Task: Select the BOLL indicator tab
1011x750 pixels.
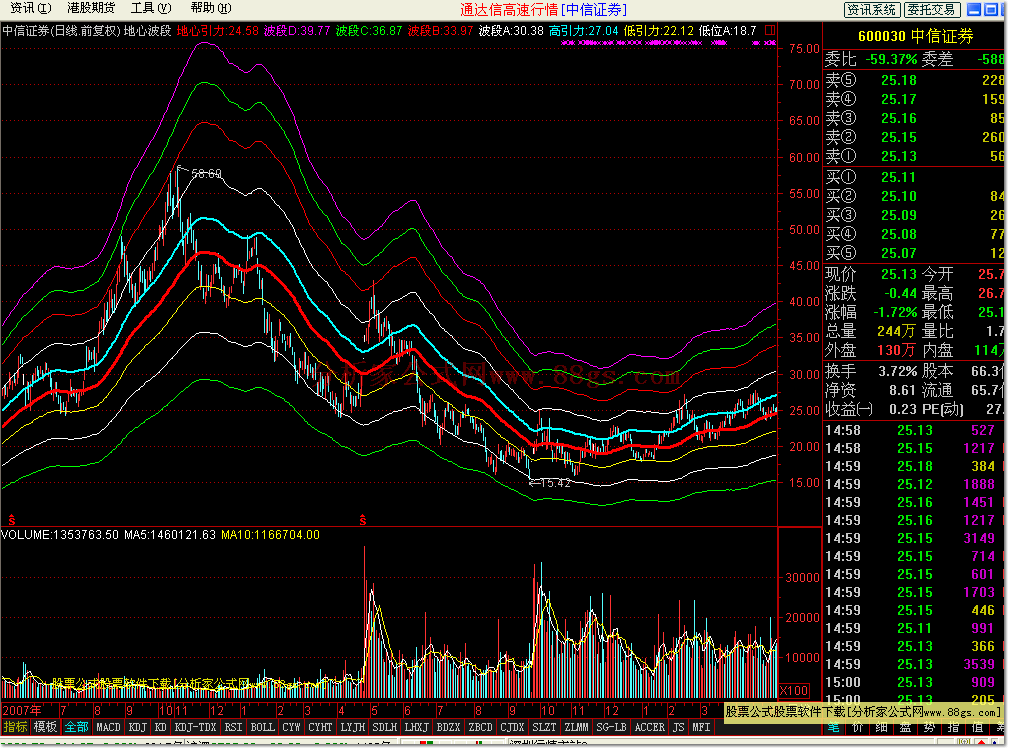Action: (262, 727)
